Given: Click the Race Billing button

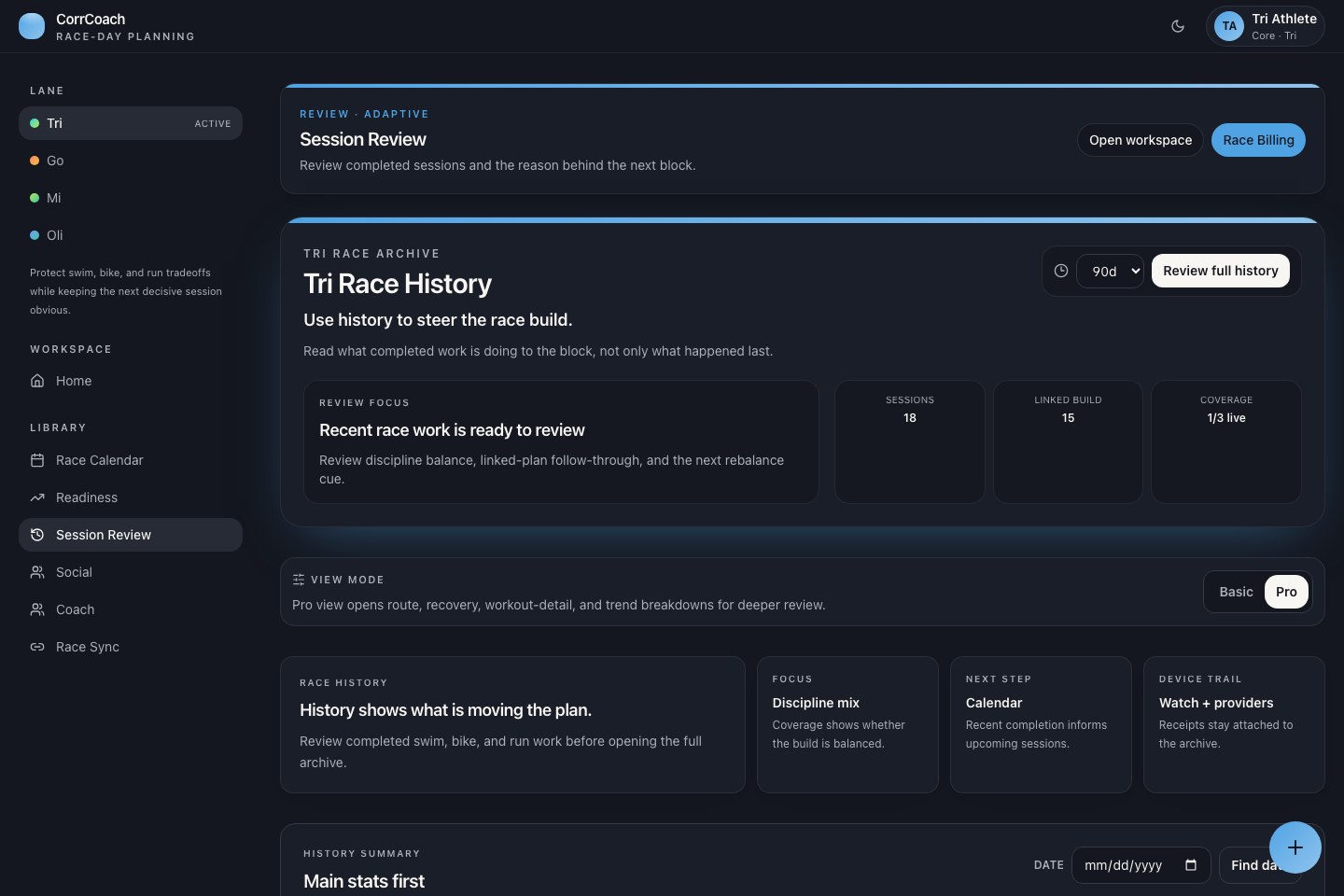Looking at the screenshot, I should (1258, 140).
